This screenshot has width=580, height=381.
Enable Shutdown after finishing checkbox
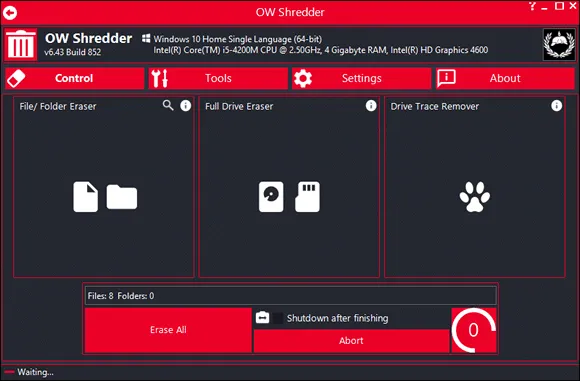[x=278, y=318]
